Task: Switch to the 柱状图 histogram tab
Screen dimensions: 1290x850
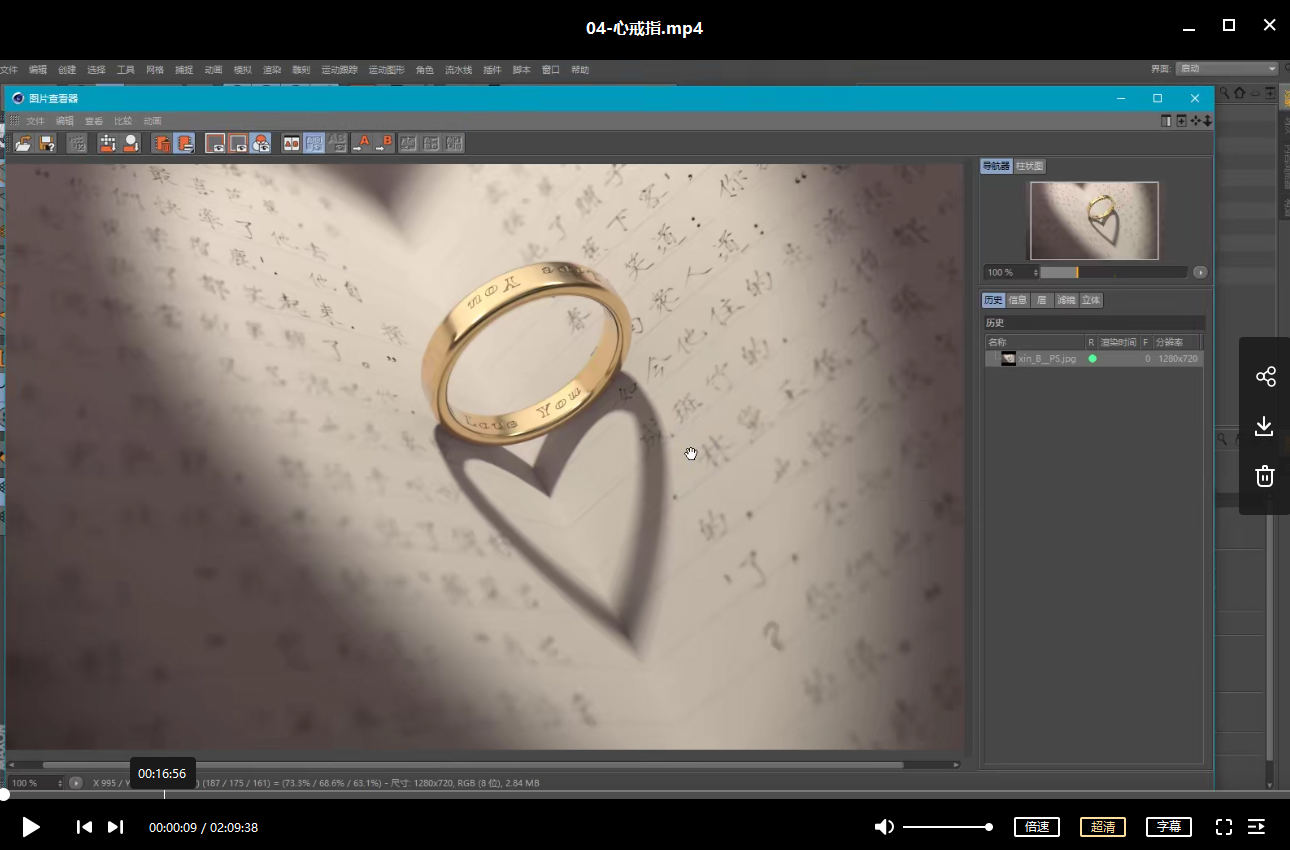Action: point(1030,166)
